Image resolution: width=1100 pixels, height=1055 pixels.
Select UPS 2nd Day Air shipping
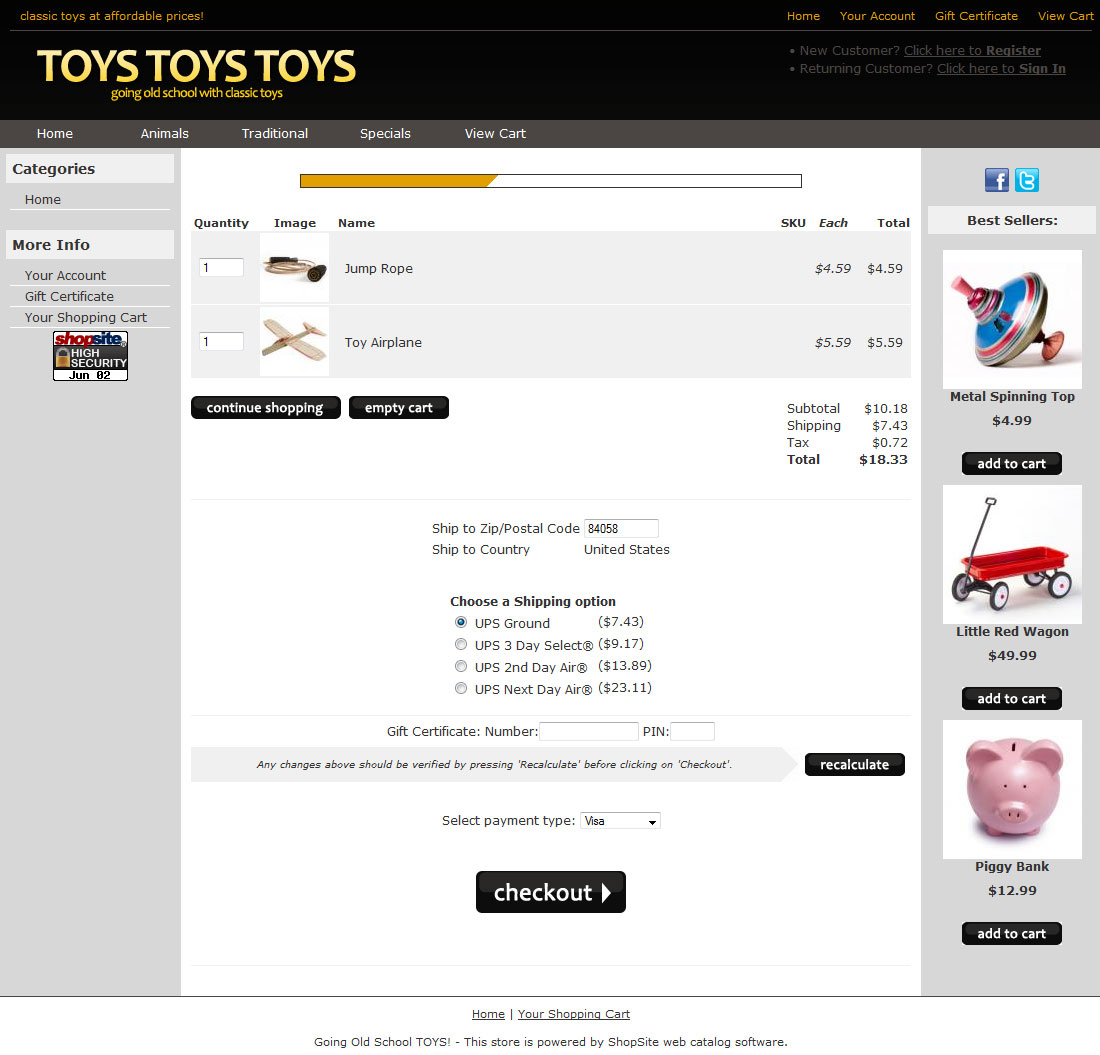tap(461, 666)
